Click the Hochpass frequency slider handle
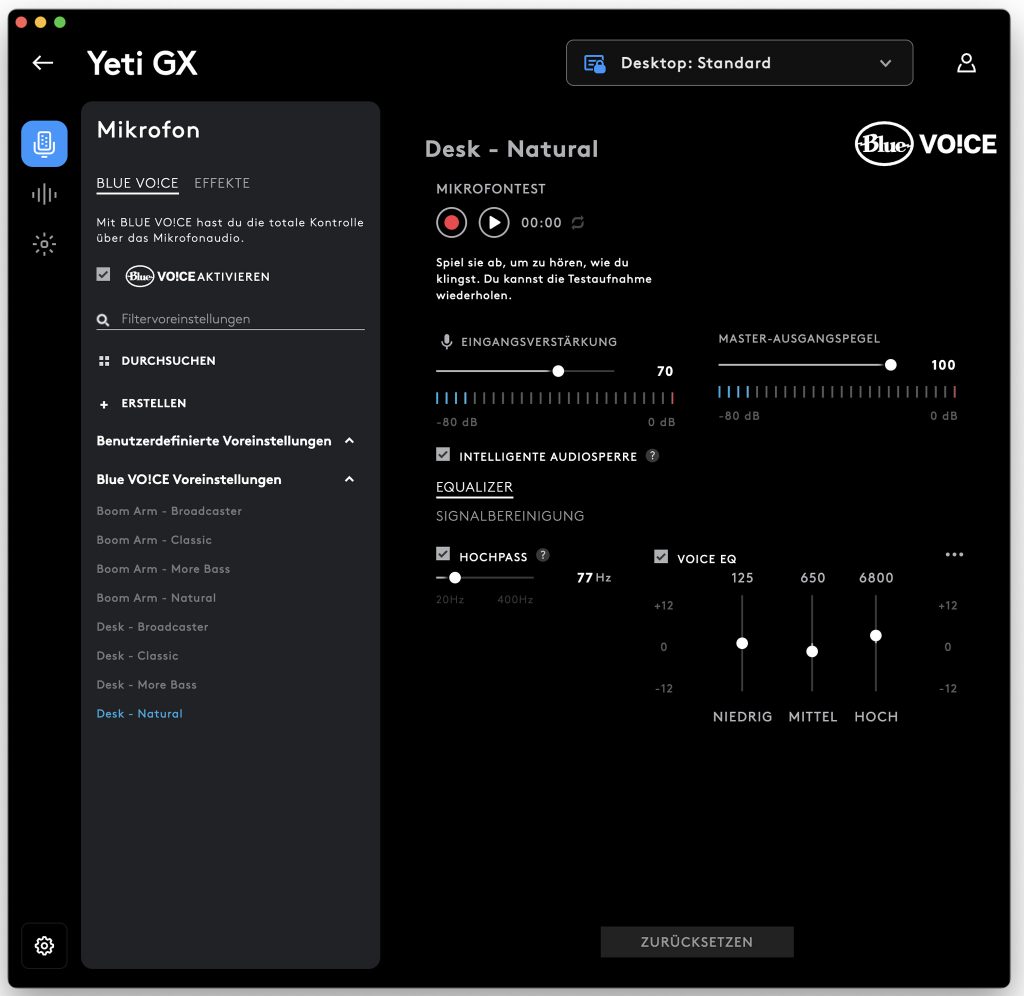 455,578
